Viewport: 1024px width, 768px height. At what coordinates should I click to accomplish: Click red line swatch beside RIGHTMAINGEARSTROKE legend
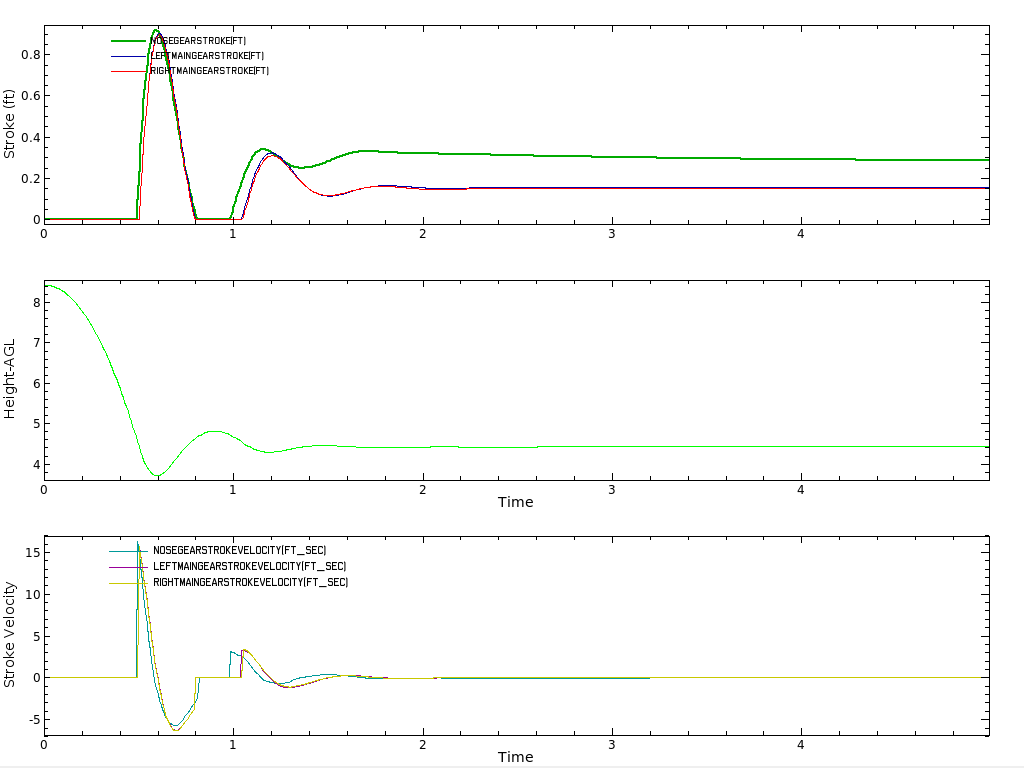pyautogui.click(x=129, y=72)
